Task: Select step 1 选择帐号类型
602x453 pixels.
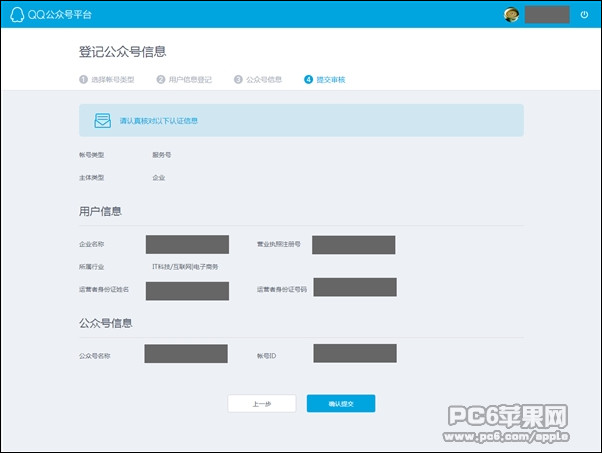Action: tap(109, 78)
